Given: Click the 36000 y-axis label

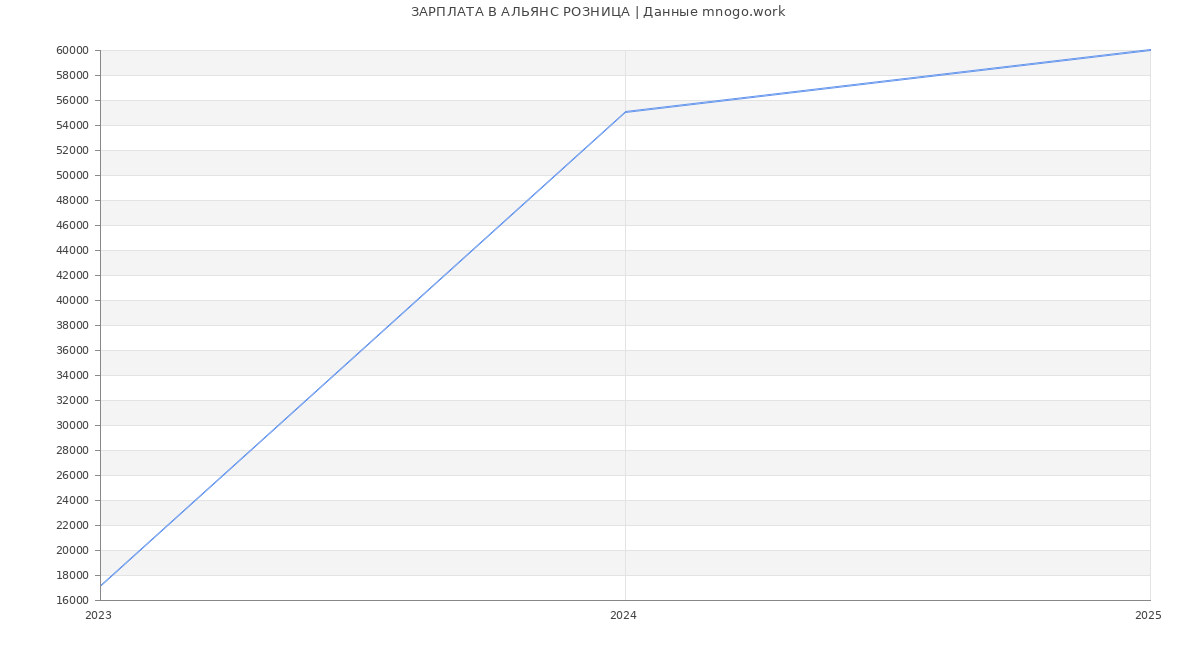Looking at the screenshot, I should [73, 350].
